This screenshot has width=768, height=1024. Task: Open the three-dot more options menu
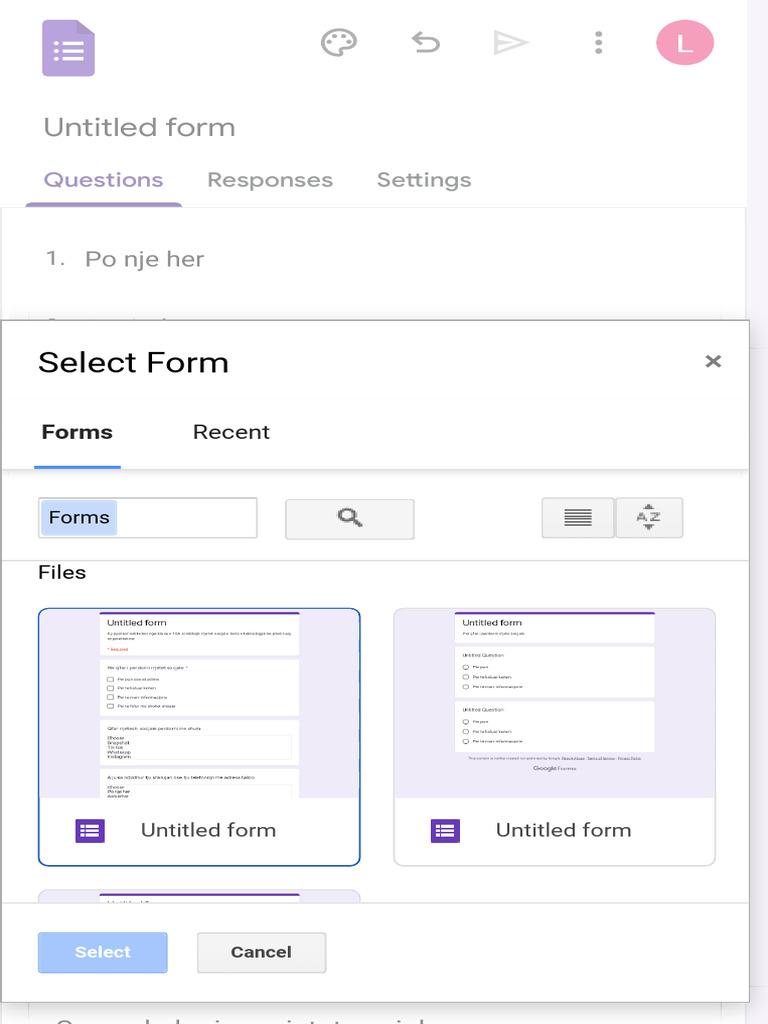pos(598,43)
